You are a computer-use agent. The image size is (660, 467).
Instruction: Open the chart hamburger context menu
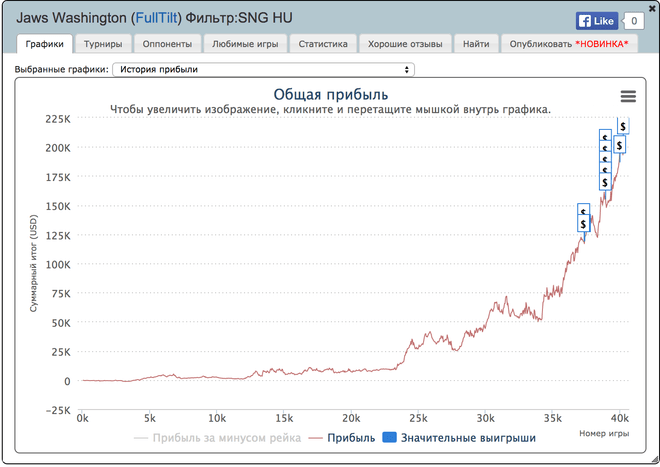pos(628,96)
